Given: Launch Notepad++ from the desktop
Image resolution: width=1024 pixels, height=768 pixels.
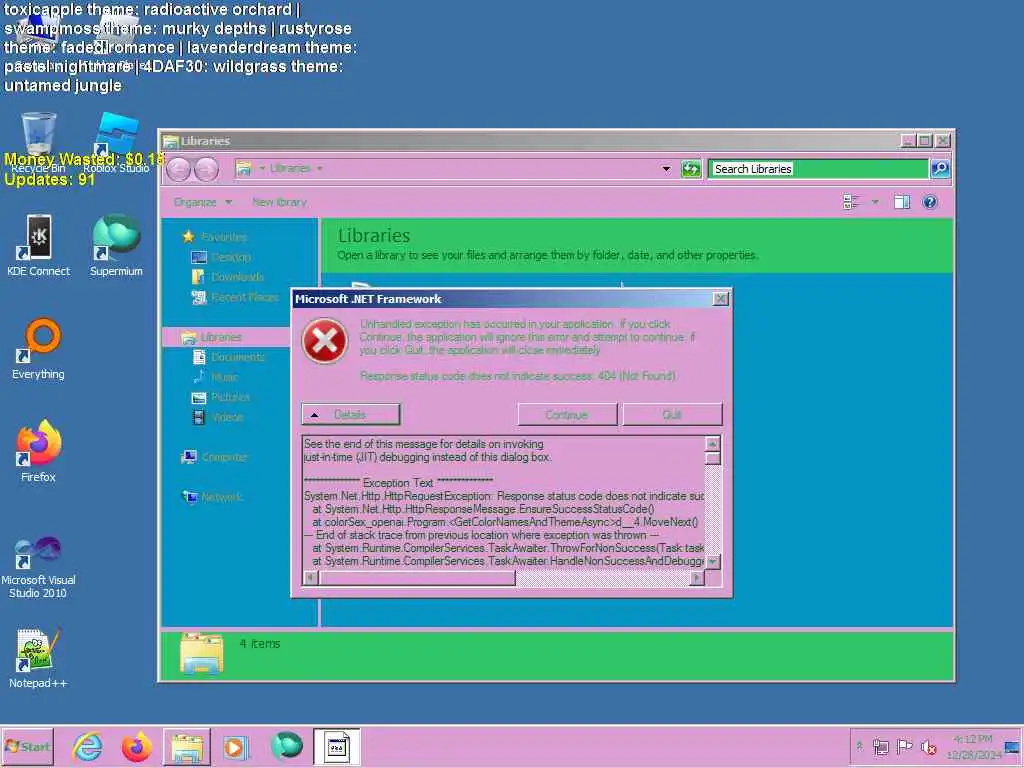Looking at the screenshot, I should pos(39,658).
